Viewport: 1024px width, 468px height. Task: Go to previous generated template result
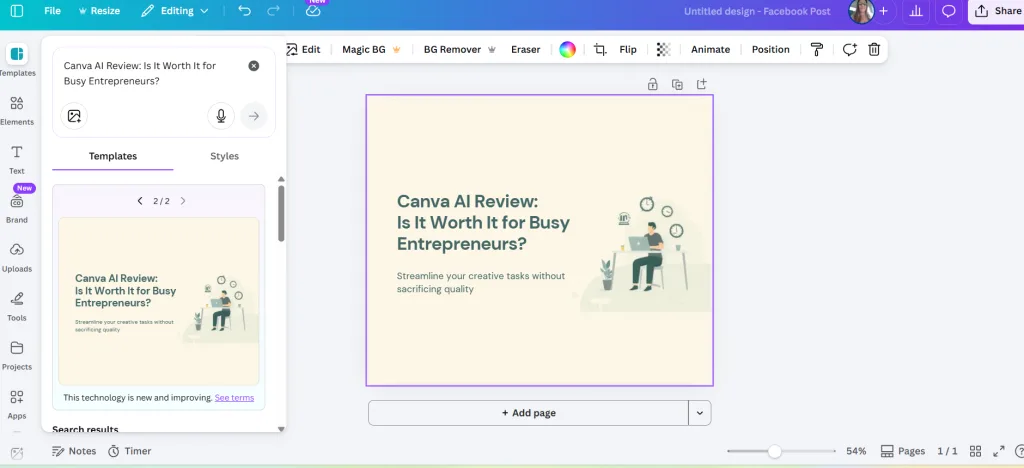140,201
